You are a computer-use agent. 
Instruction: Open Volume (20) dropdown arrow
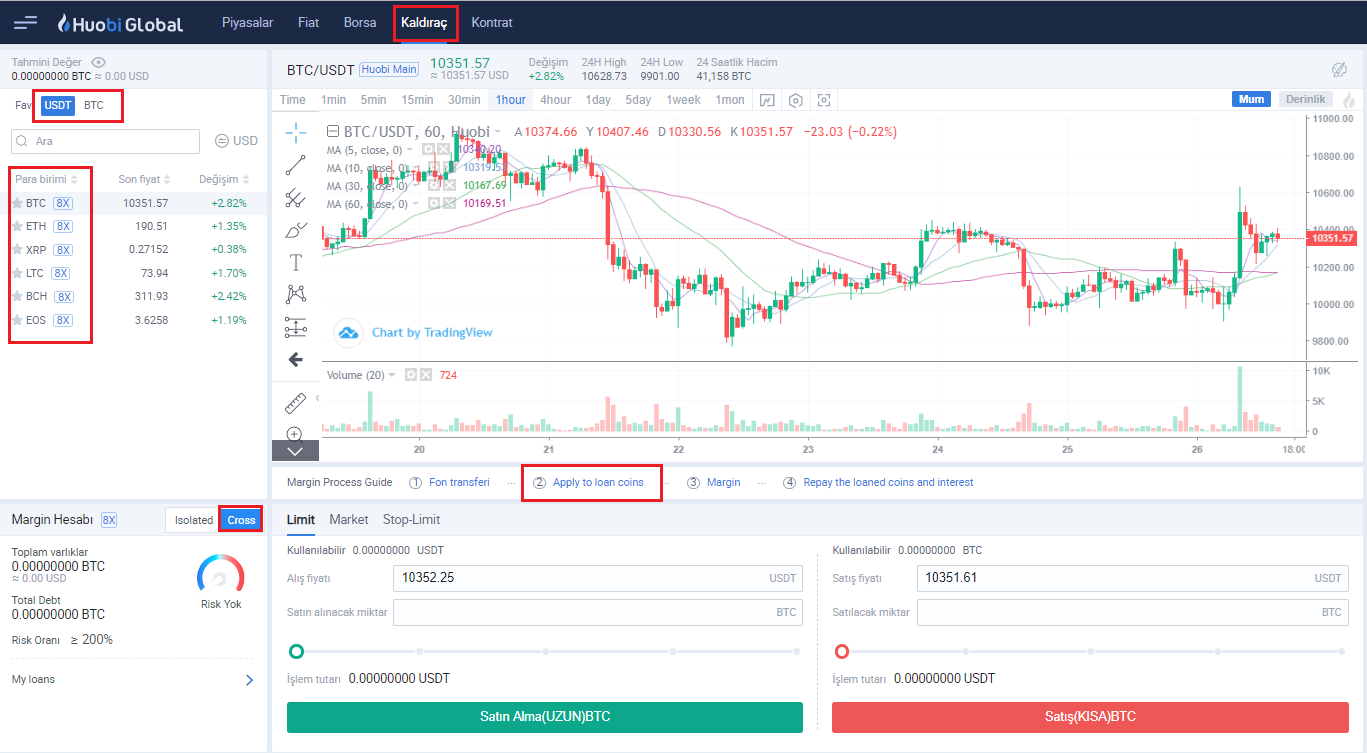[392, 375]
